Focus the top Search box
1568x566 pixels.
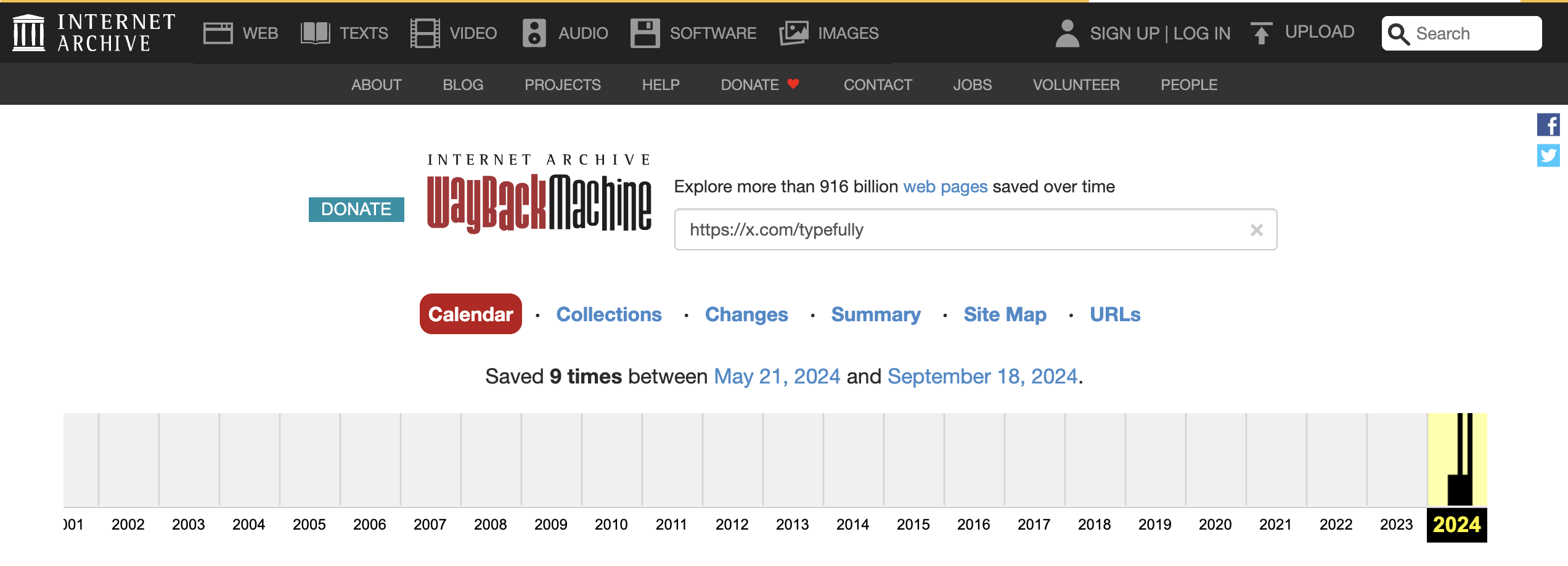click(x=1462, y=33)
